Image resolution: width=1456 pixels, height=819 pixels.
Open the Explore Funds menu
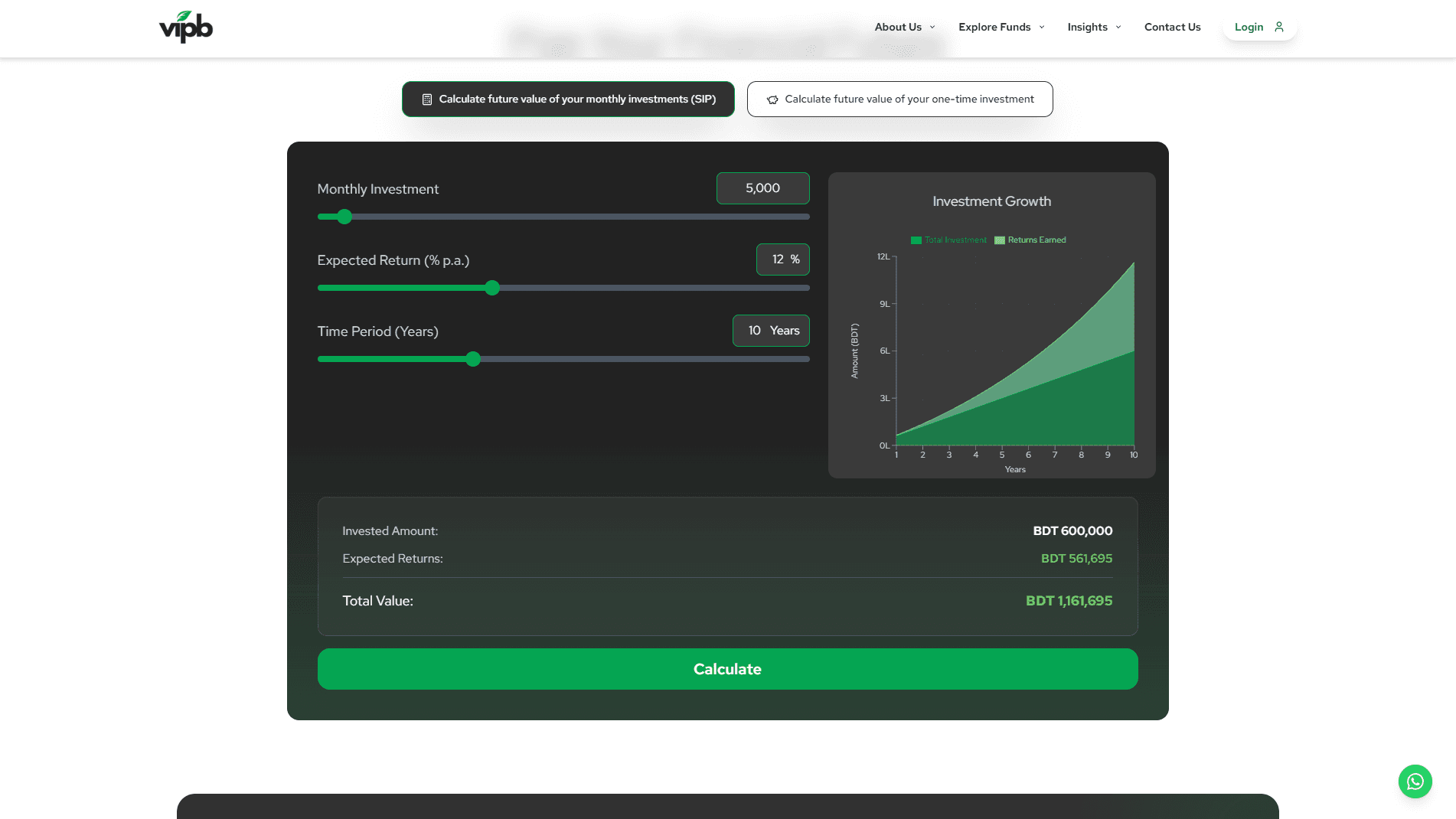tap(1001, 27)
